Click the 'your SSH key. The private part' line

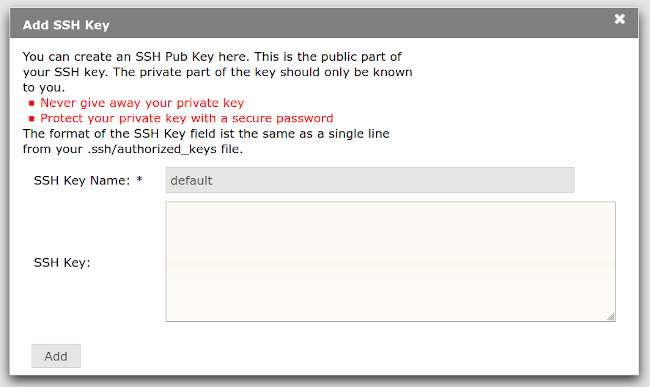point(218,72)
